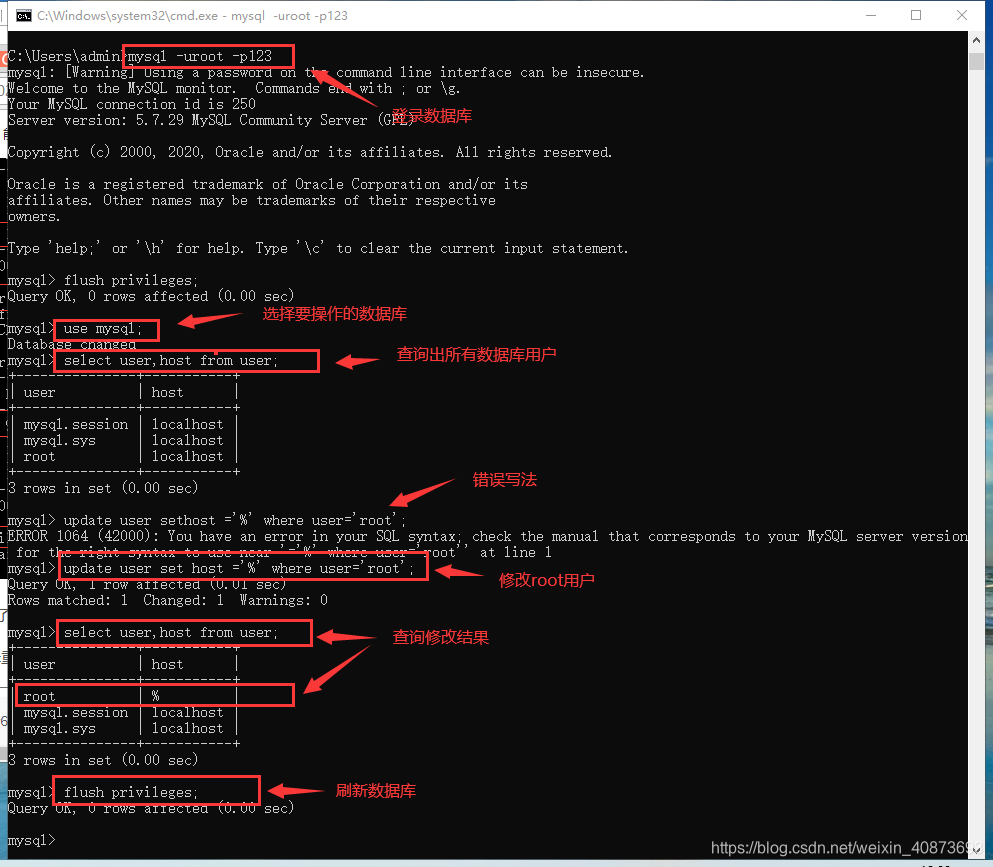Click the scrollbar down arrow
Image resolution: width=993 pixels, height=867 pixels.
click(977, 852)
